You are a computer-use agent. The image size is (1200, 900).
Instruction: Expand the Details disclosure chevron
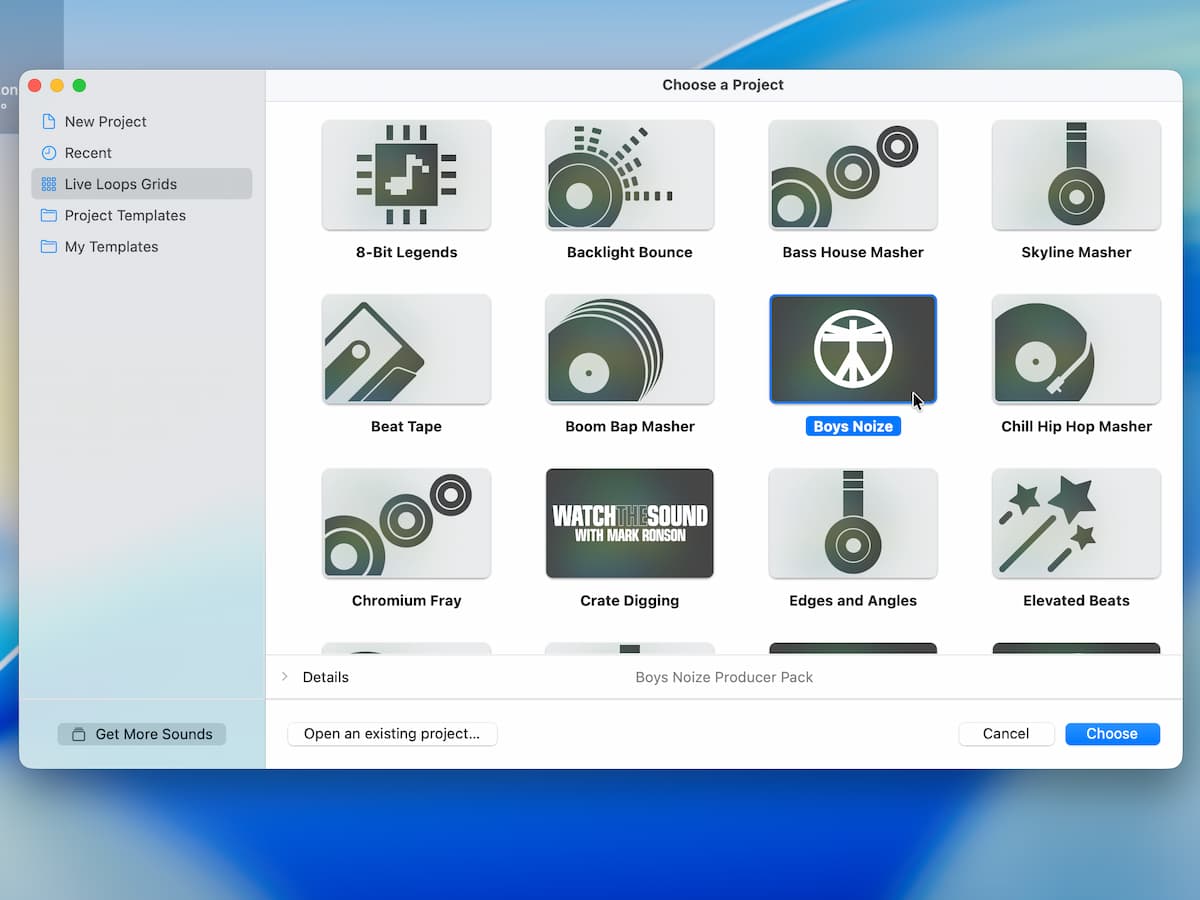[x=285, y=677]
